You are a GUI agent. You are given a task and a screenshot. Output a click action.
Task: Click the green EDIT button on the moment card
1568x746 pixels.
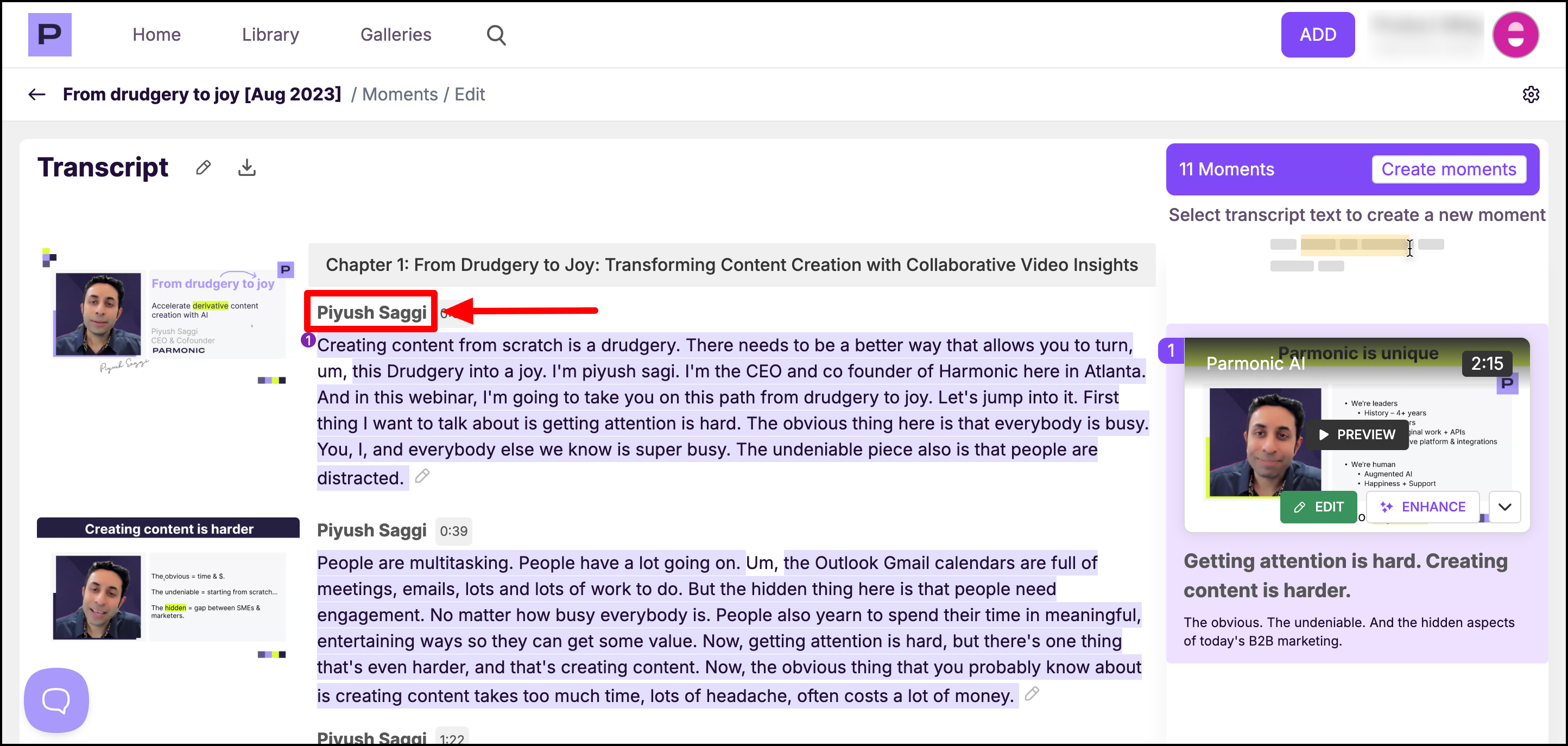coord(1318,507)
